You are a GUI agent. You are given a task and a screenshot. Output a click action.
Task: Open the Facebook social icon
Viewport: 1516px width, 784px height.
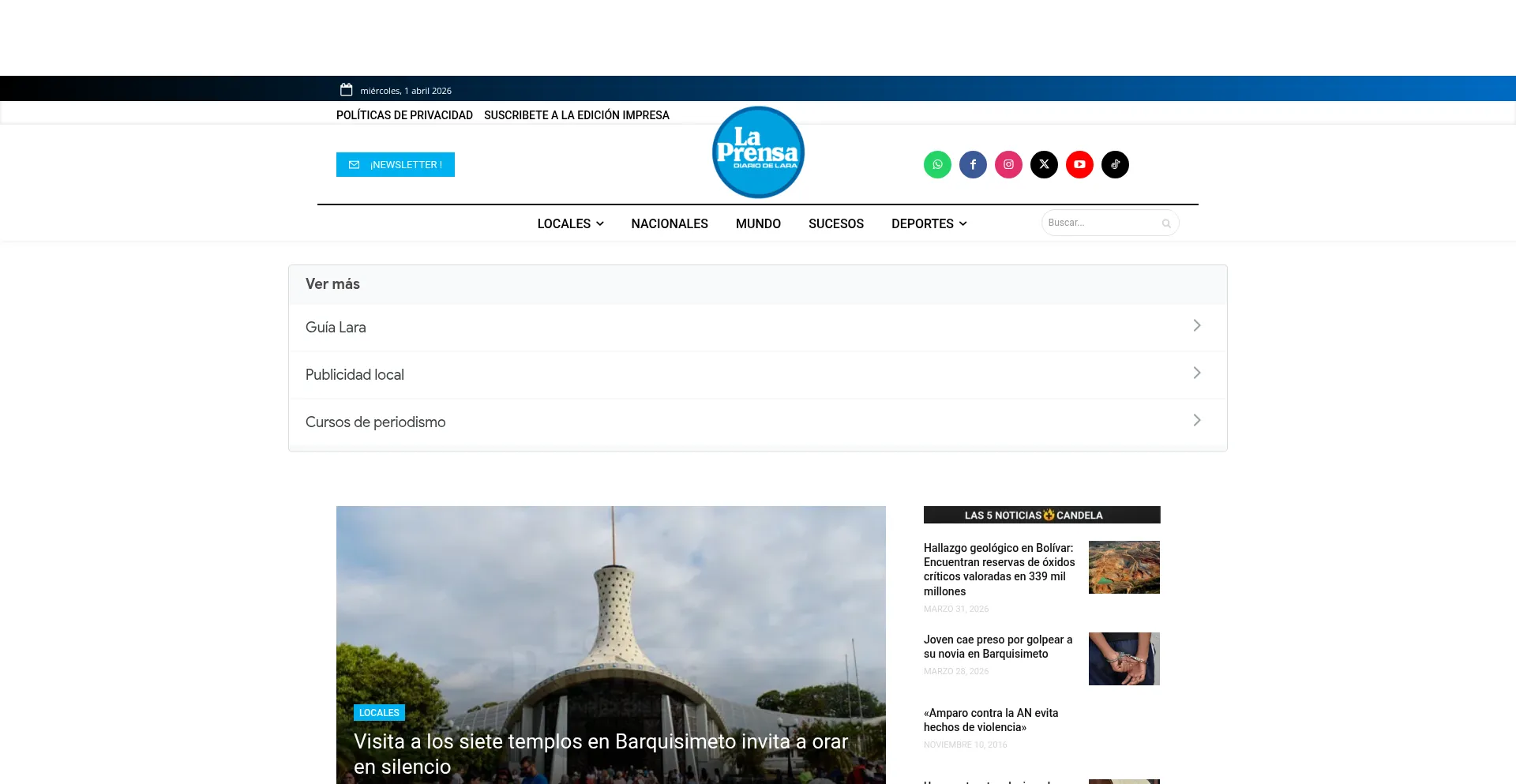click(973, 164)
